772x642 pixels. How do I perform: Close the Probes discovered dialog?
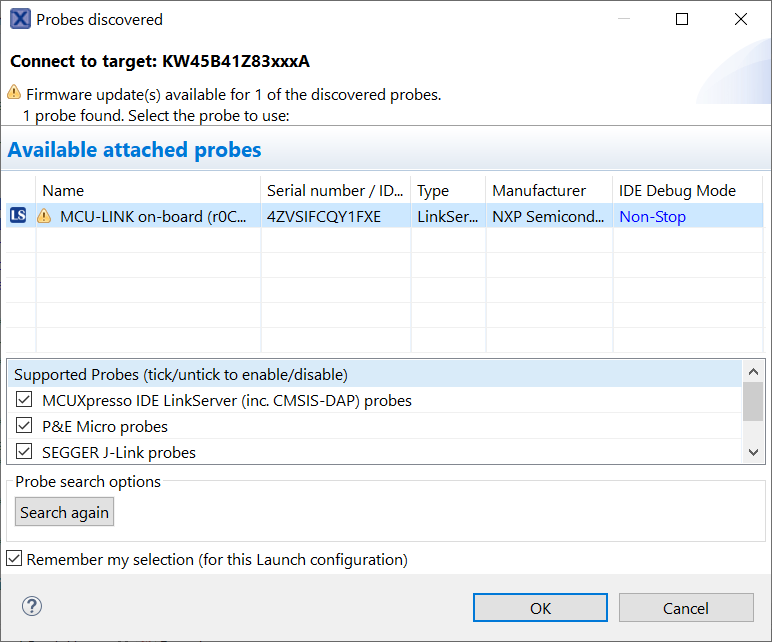point(741,19)
